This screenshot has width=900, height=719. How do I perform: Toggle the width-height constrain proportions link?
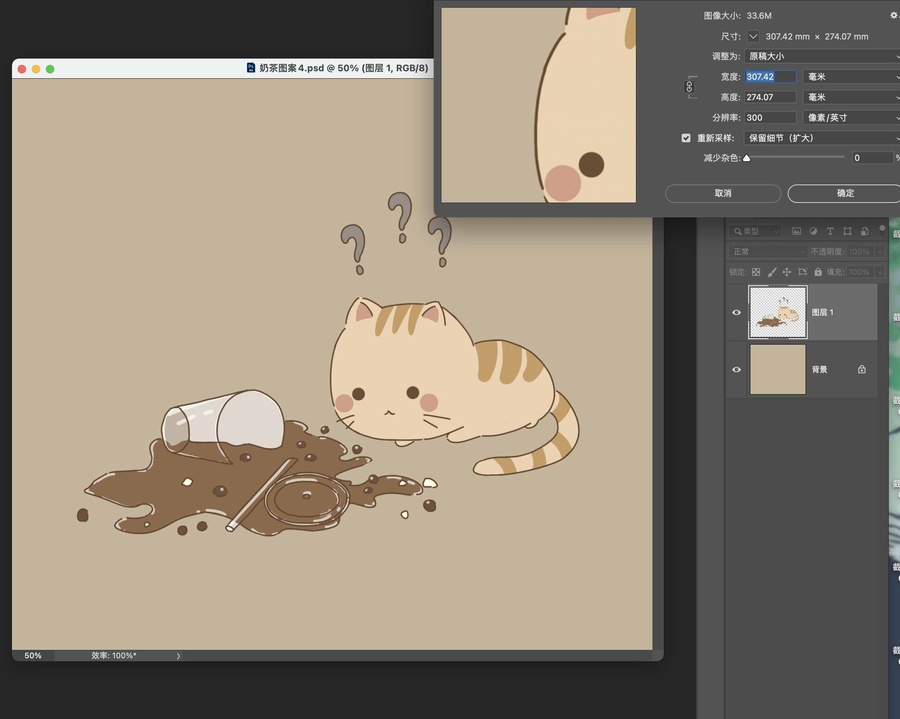[x=689, y=87]
